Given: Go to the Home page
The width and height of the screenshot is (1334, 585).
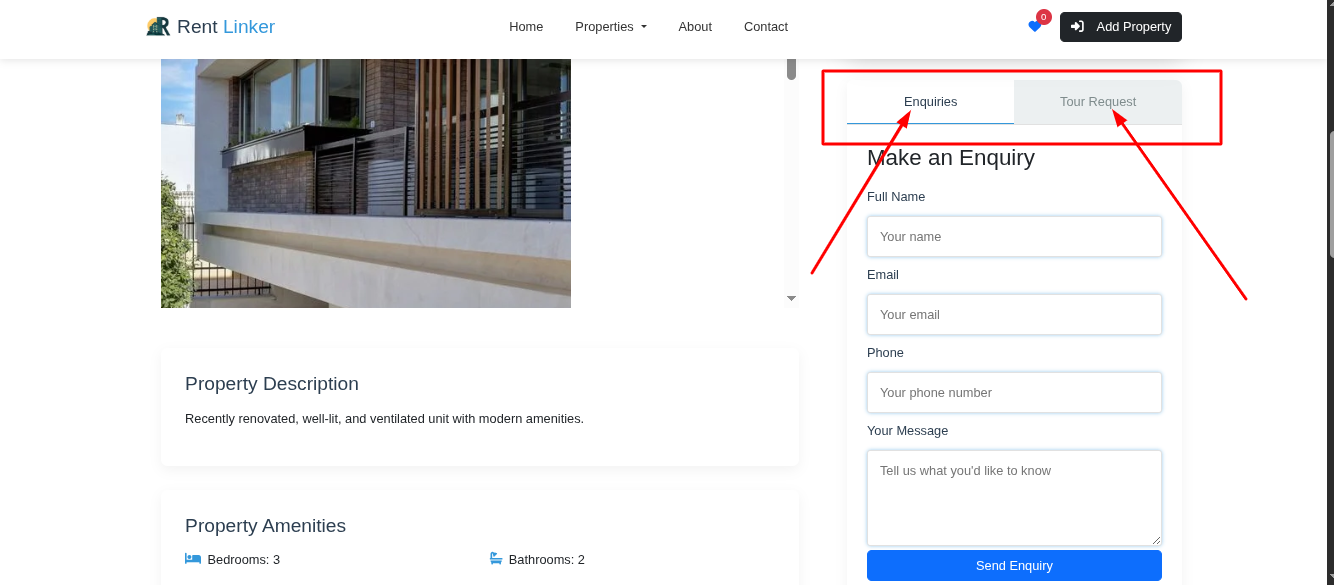Looking at the screenshot, I should 526,27.
